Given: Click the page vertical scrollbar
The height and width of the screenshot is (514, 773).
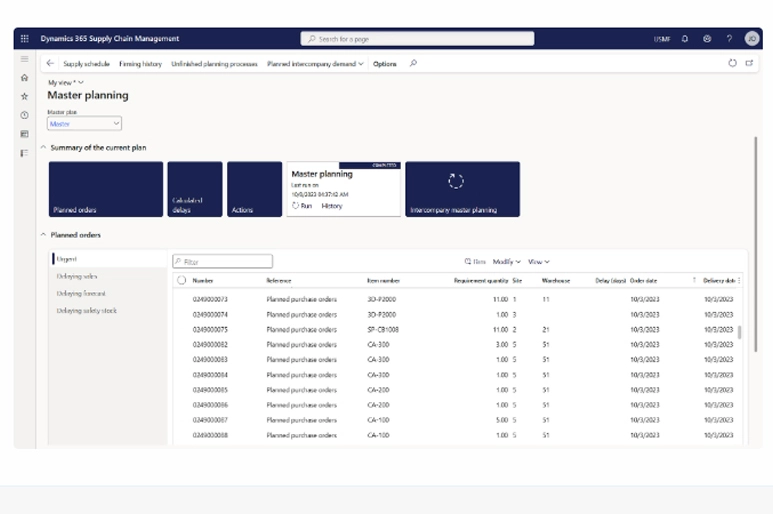Looking at the screenshot, I should (755, 244).
